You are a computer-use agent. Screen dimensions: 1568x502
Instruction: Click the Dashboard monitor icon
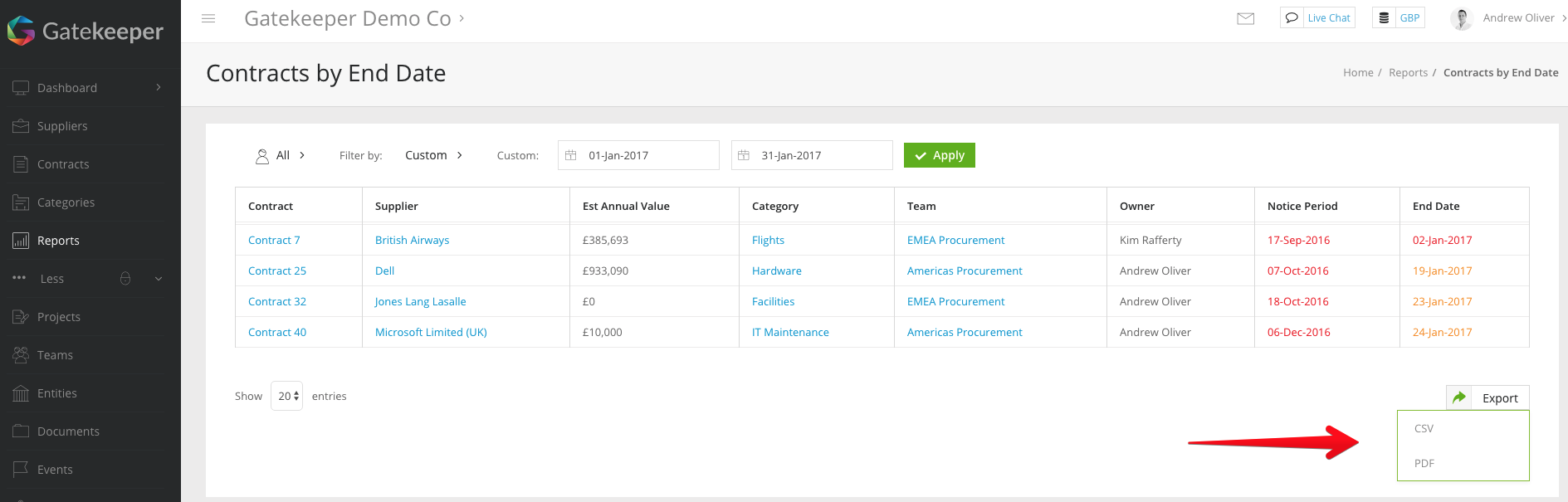(21, 88)
